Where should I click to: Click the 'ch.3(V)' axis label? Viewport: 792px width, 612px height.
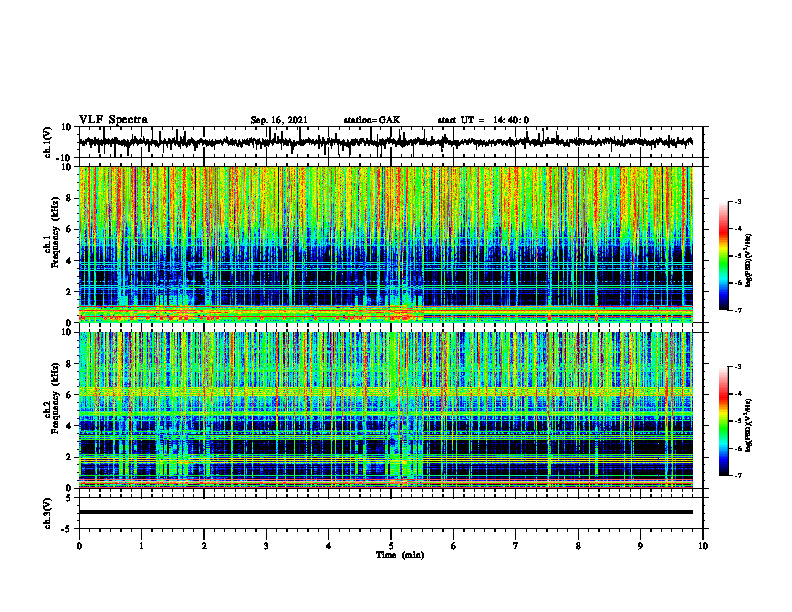[48, 513]
